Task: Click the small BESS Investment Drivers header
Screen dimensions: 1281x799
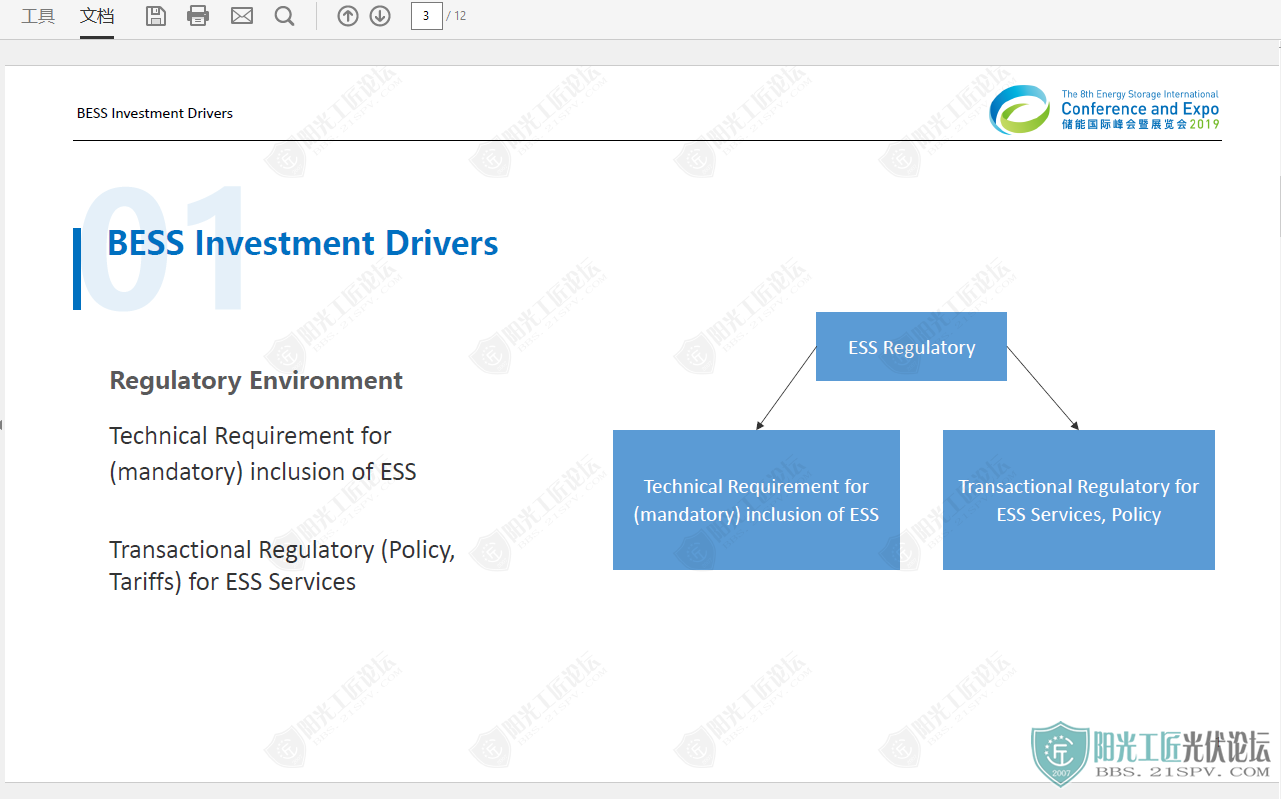Action: pyautogui.click(x=155, y=113)
